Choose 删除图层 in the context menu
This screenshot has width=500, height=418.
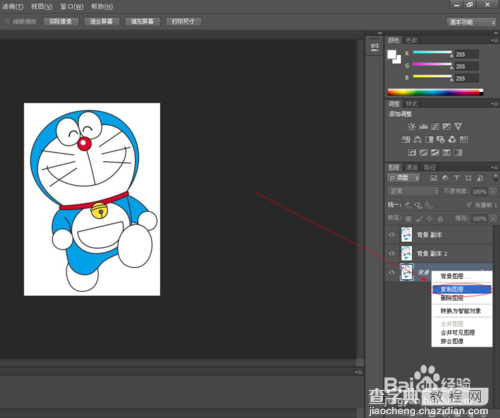[462, 298]
